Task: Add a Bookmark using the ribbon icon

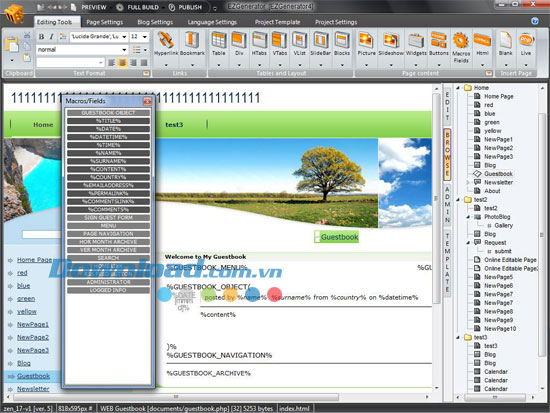Action: [192, 44]
